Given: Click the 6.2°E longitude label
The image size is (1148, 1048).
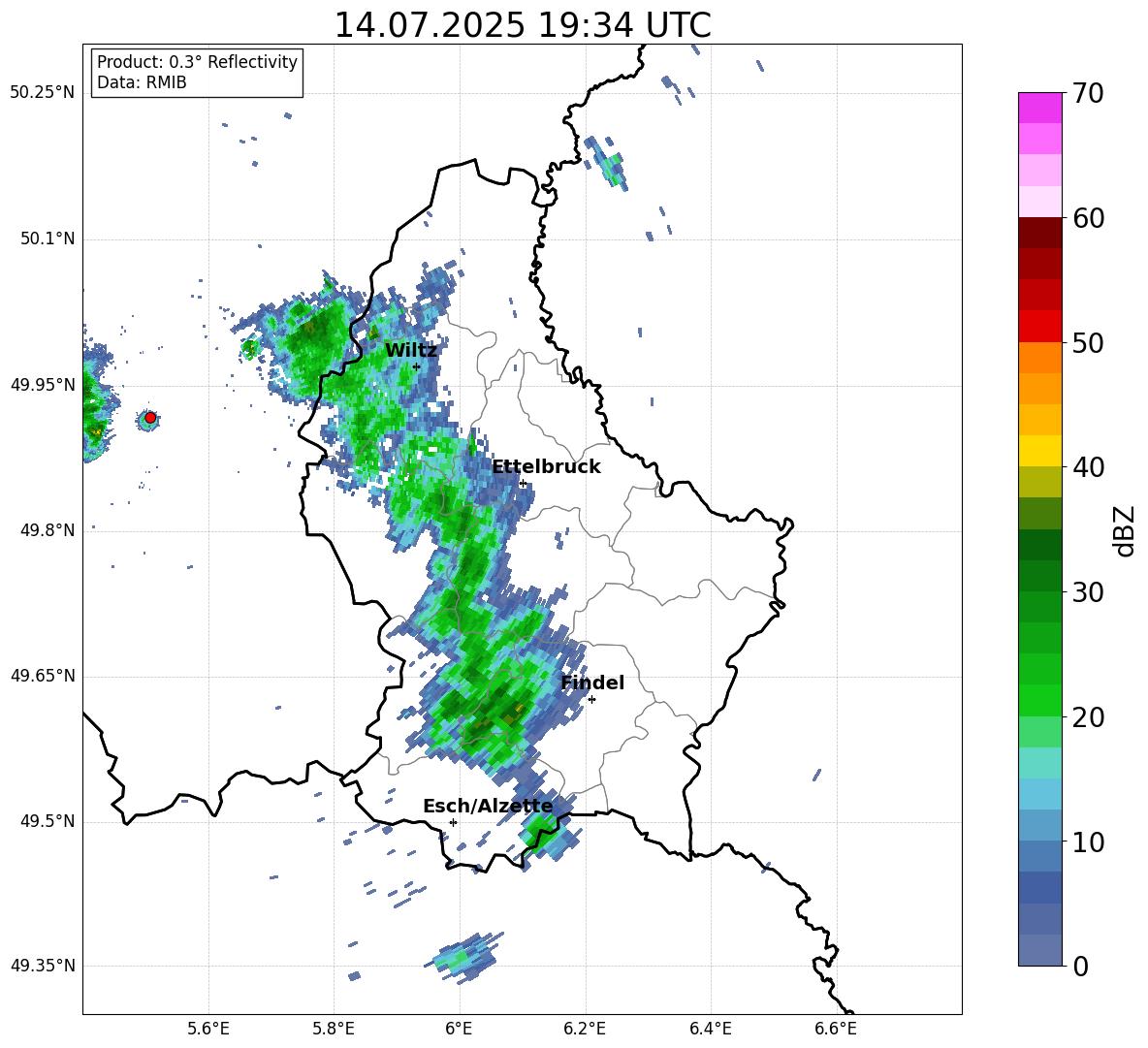Looking at the screenshot, I should pyautogui.click(x=585, y=1030).
